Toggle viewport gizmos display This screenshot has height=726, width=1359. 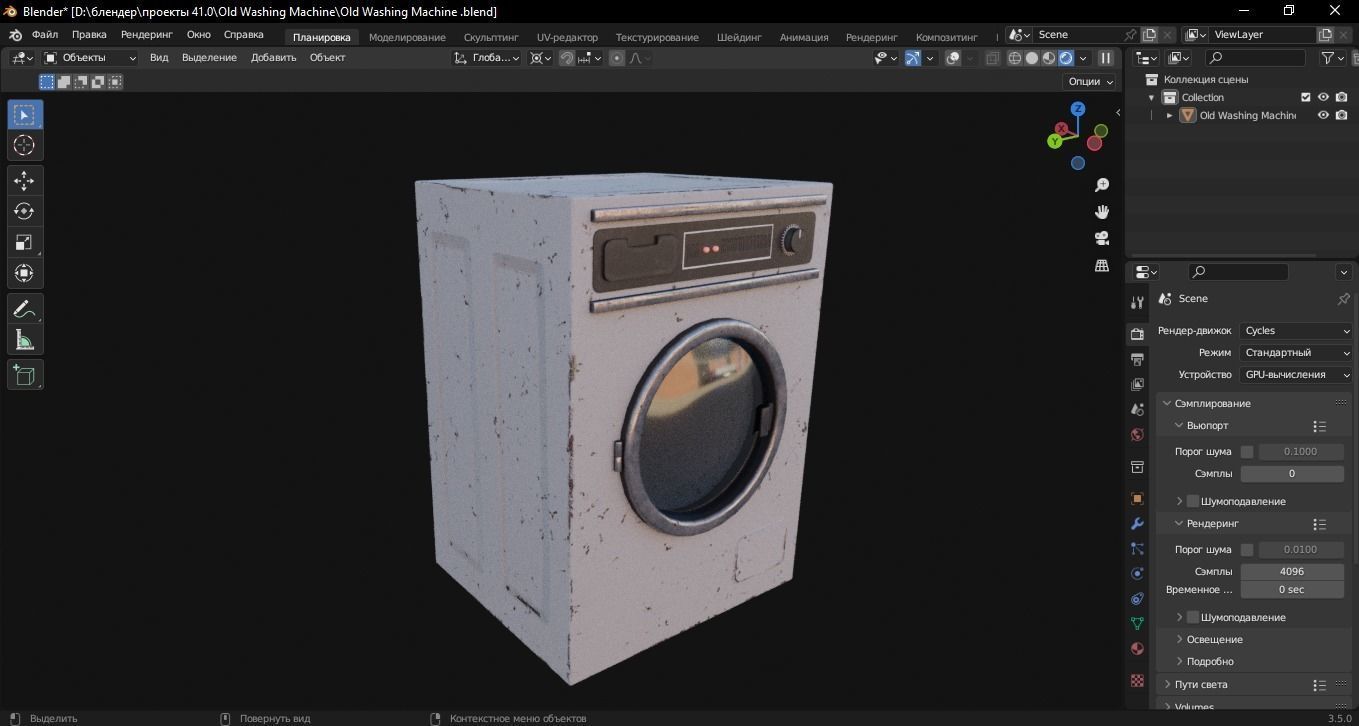pyautogui.click(x=913, y=58)
